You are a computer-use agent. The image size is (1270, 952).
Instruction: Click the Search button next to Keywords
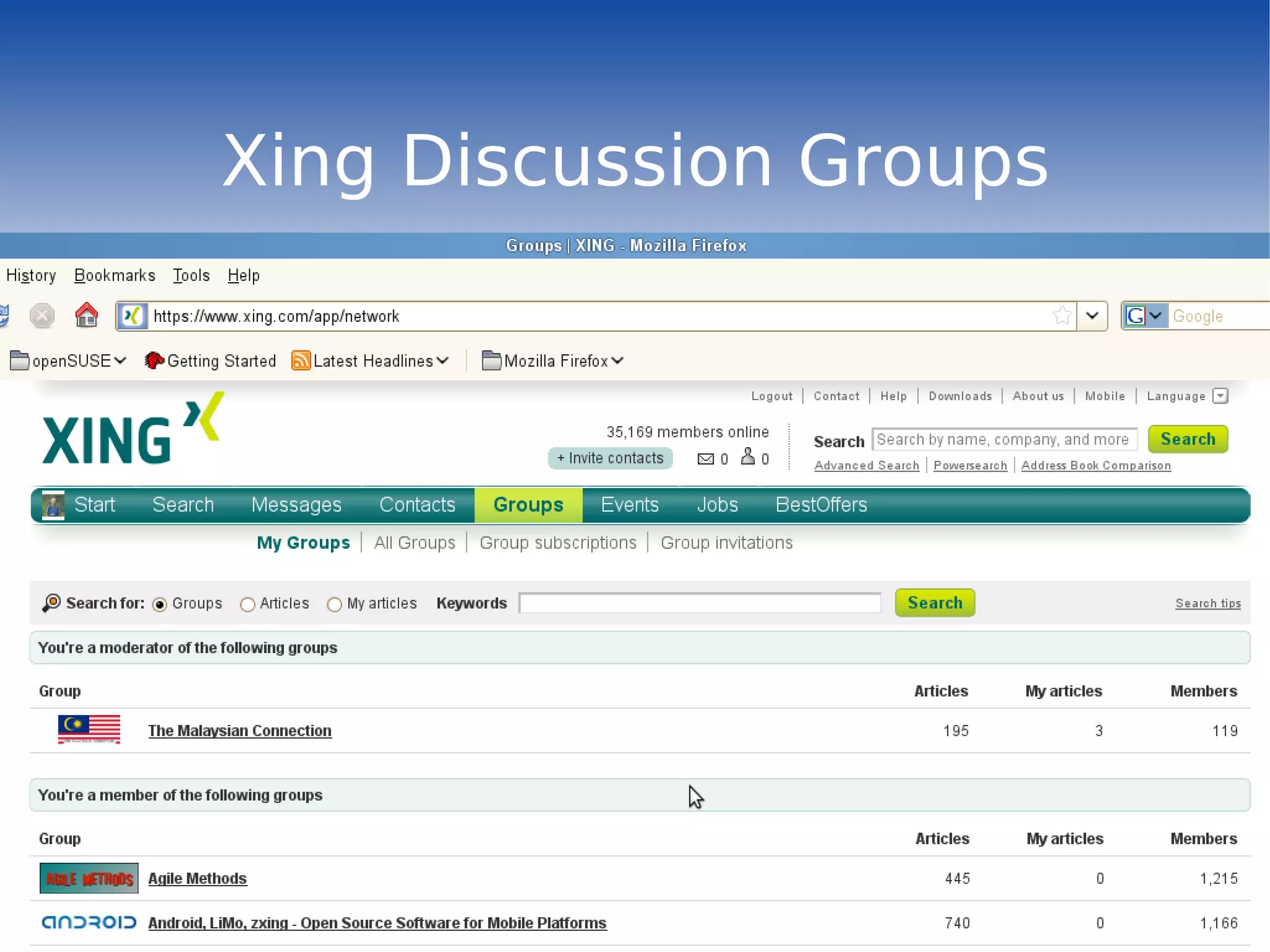(x=935, y=603)
